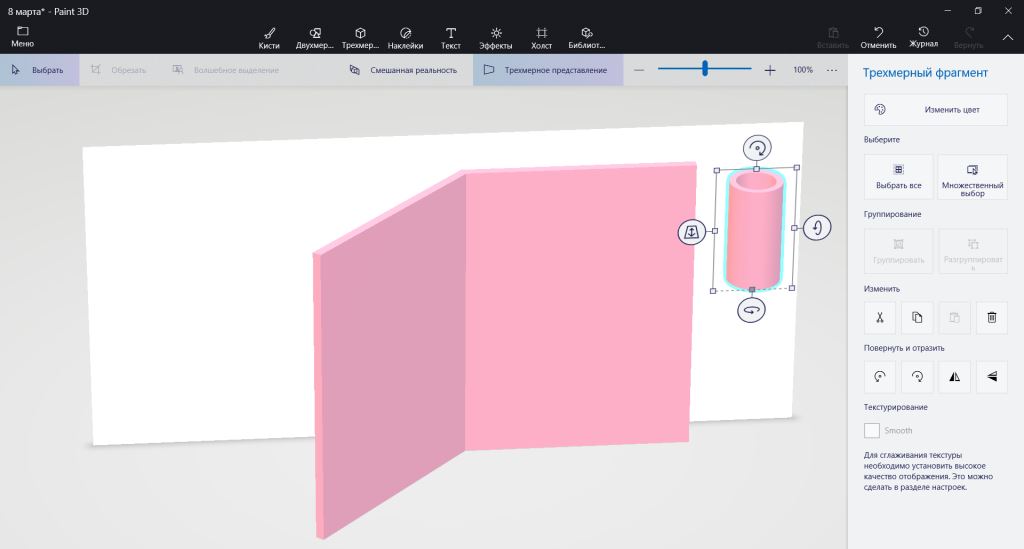The image size is (1024, 549).
Task: Rotate the object left in side panel
Action: click(x=879, y=377)
